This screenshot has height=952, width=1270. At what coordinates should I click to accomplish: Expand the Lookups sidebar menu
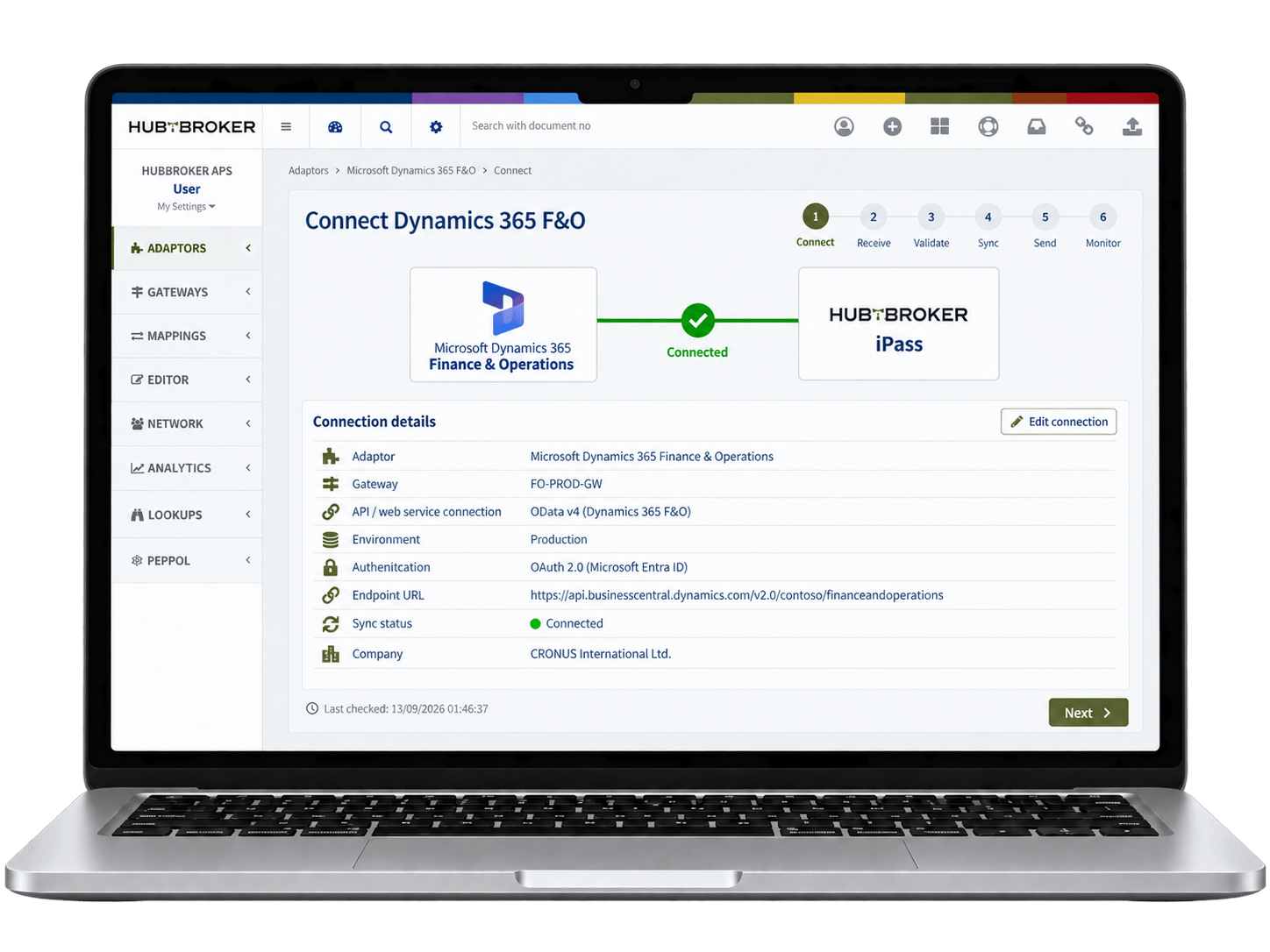pos(187,515)
